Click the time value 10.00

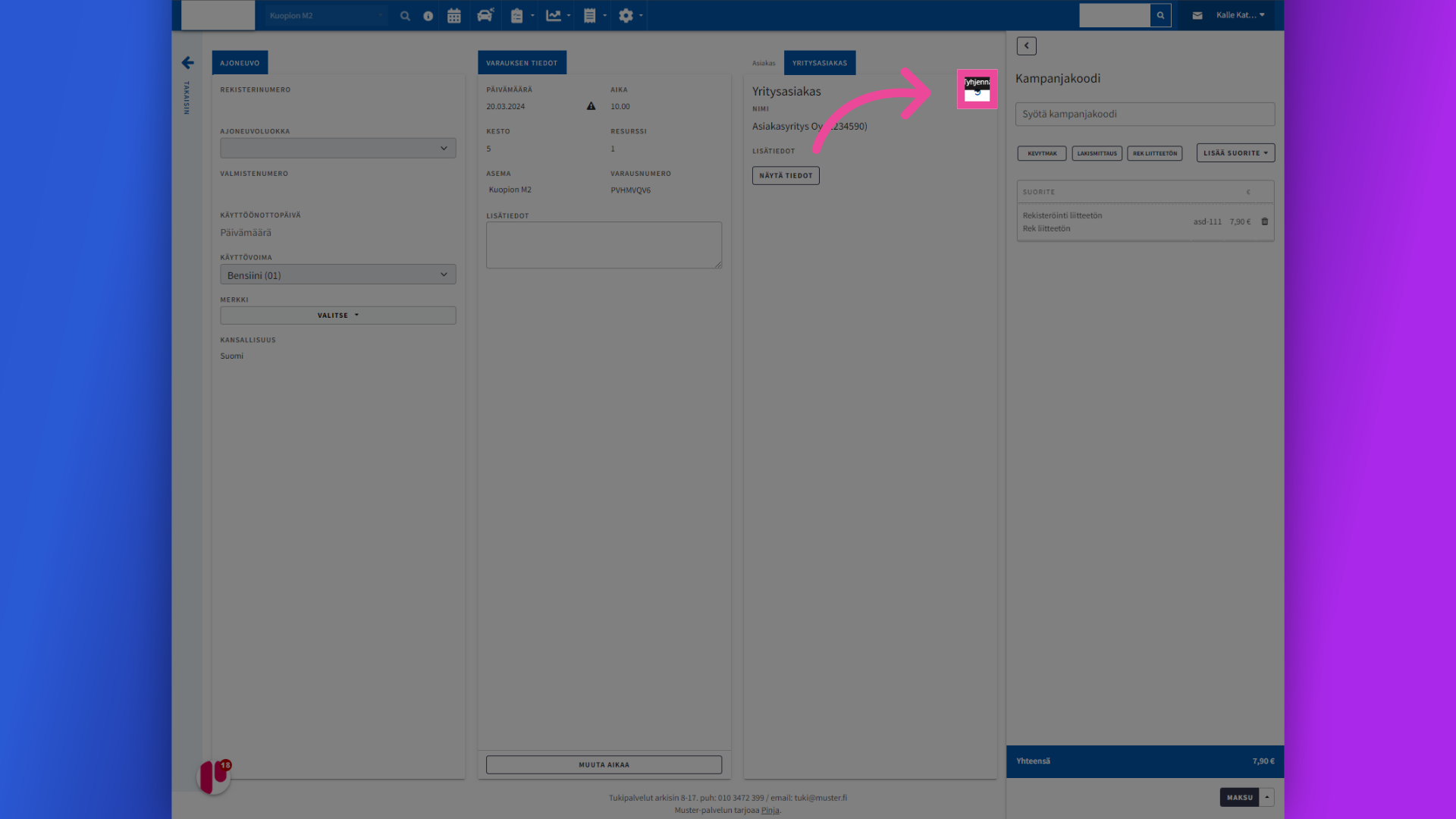click(620, 106)
